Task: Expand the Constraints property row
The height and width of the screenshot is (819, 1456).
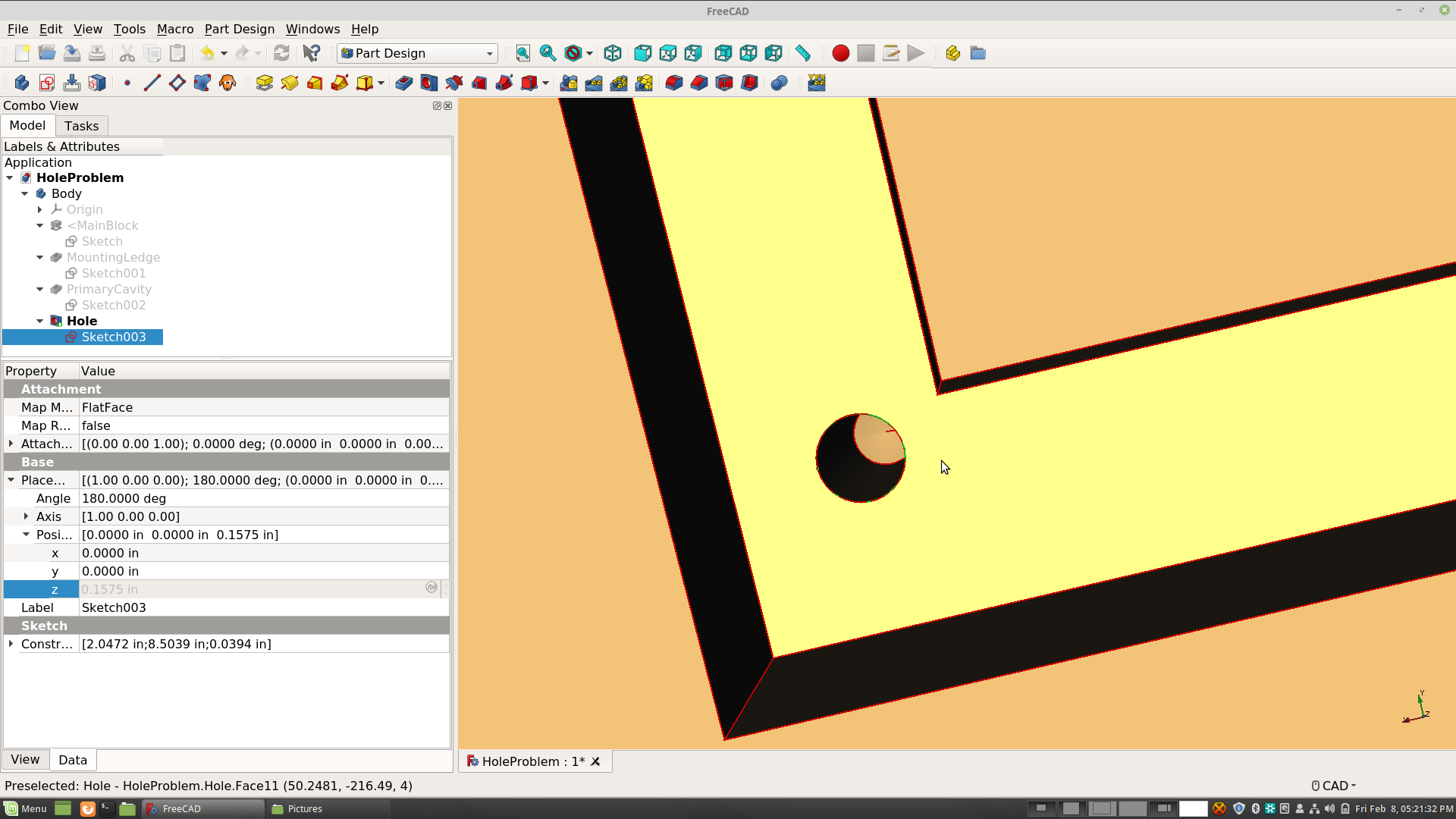Action: [11, 644]
